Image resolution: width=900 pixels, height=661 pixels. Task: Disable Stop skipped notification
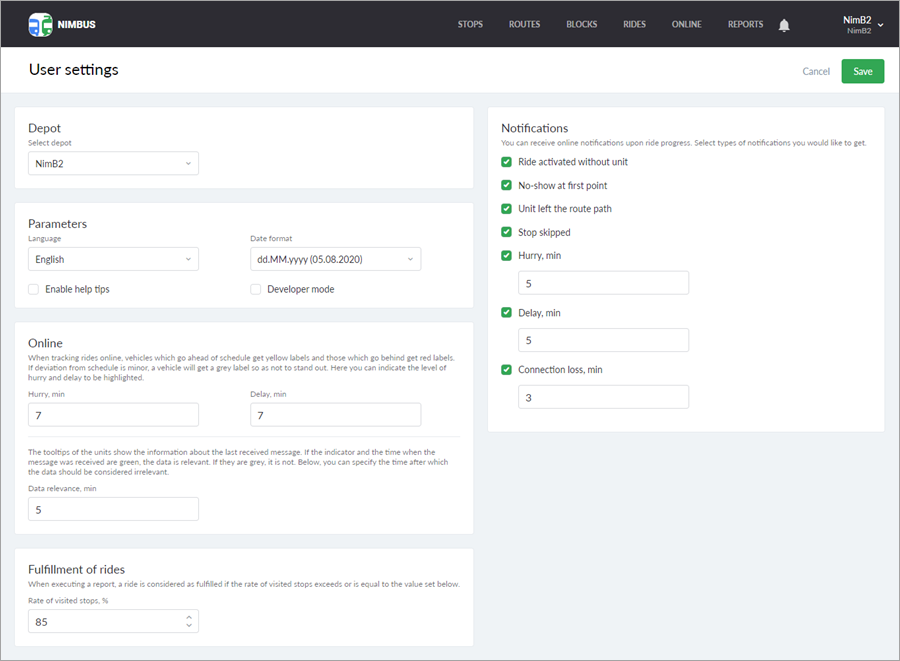pos(507,232)
